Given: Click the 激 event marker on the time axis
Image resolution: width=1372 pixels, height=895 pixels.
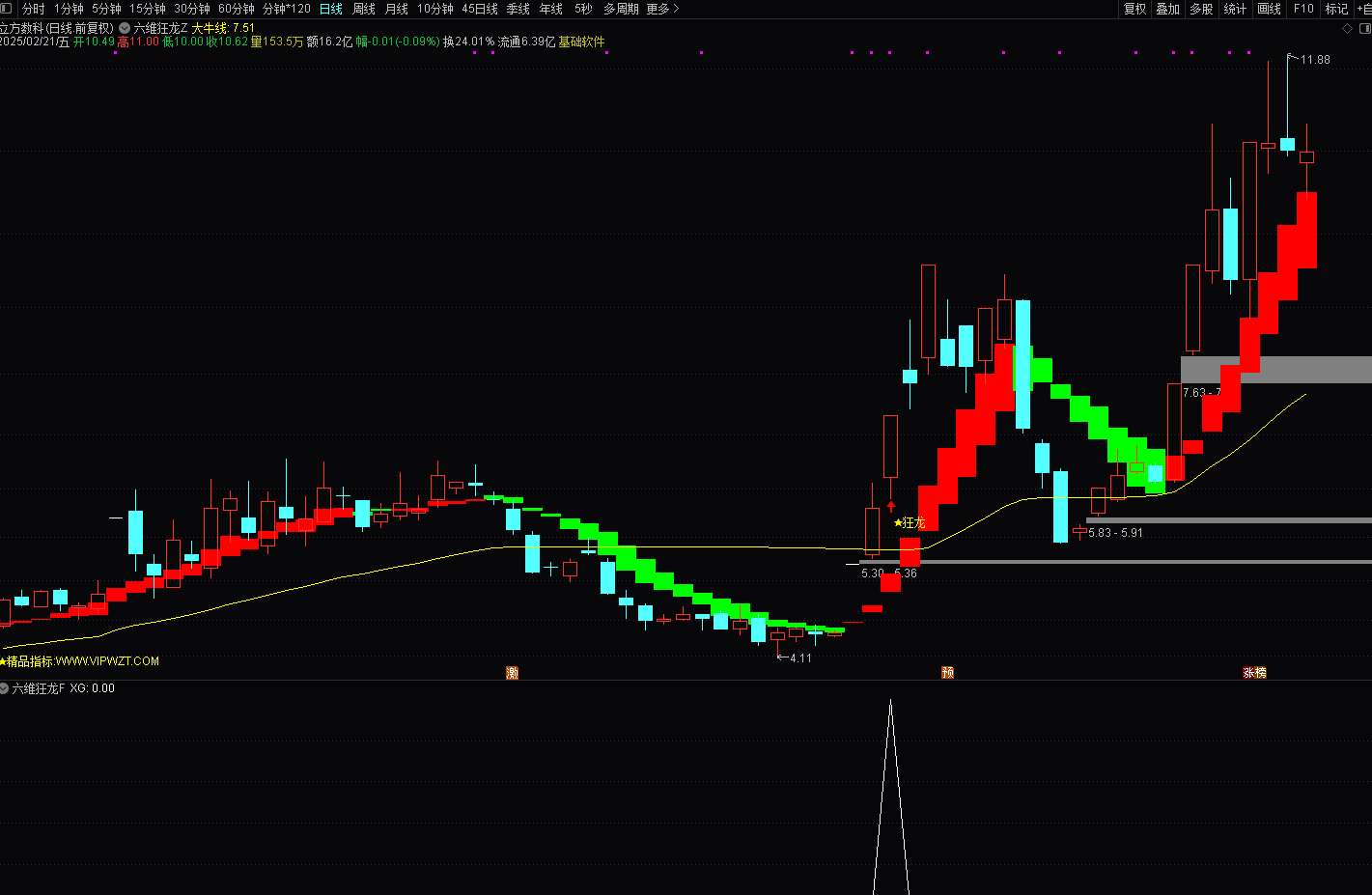Looking at the screenshot, I should (x=513, y=672).
